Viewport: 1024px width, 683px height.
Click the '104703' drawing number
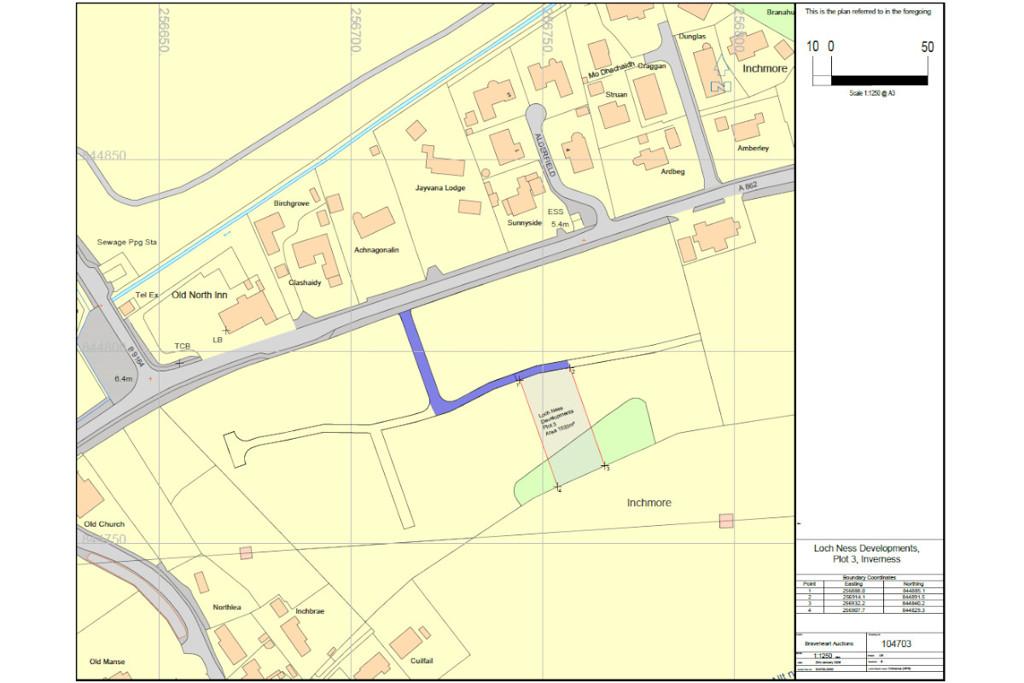click(897, 644)
